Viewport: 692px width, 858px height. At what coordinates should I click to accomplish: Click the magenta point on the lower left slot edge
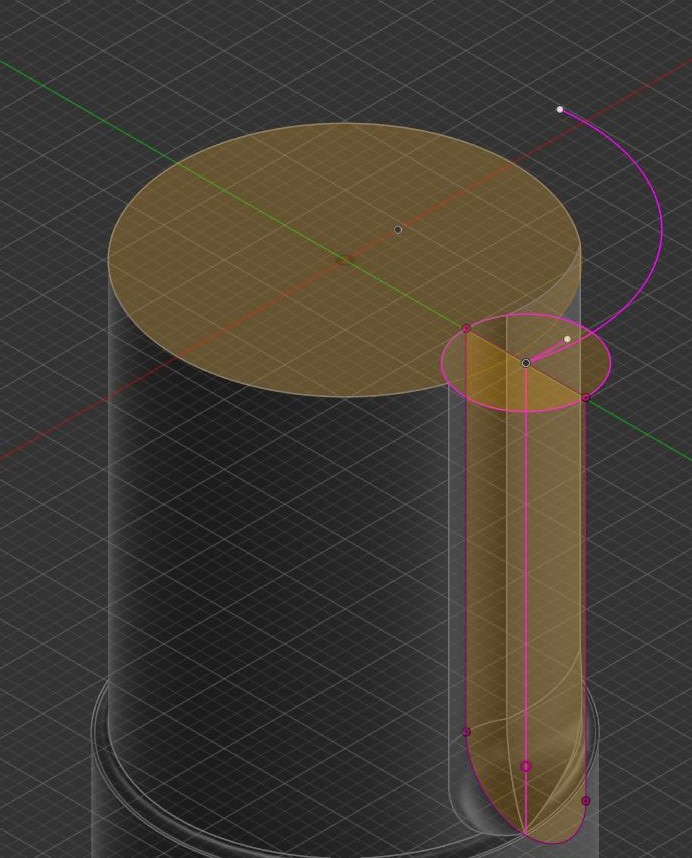(466, 732)
